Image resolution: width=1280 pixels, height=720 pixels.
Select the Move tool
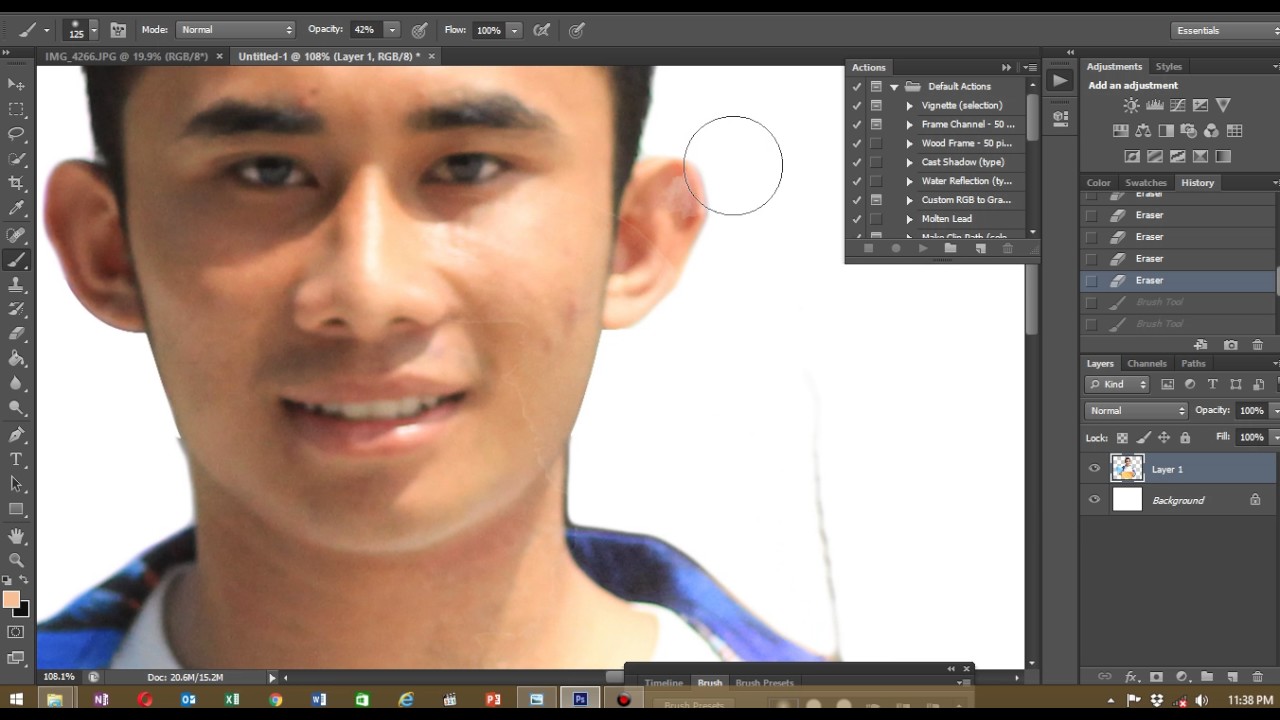(16, 84)
